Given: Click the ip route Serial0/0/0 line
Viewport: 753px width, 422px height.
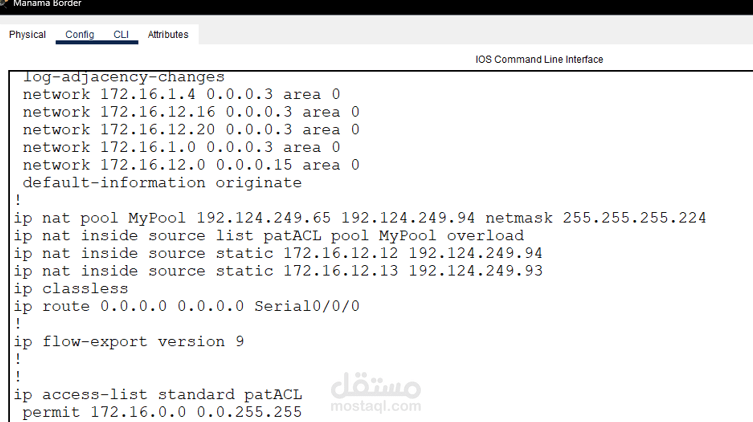Looking at the screenshot, I should 186,306.
